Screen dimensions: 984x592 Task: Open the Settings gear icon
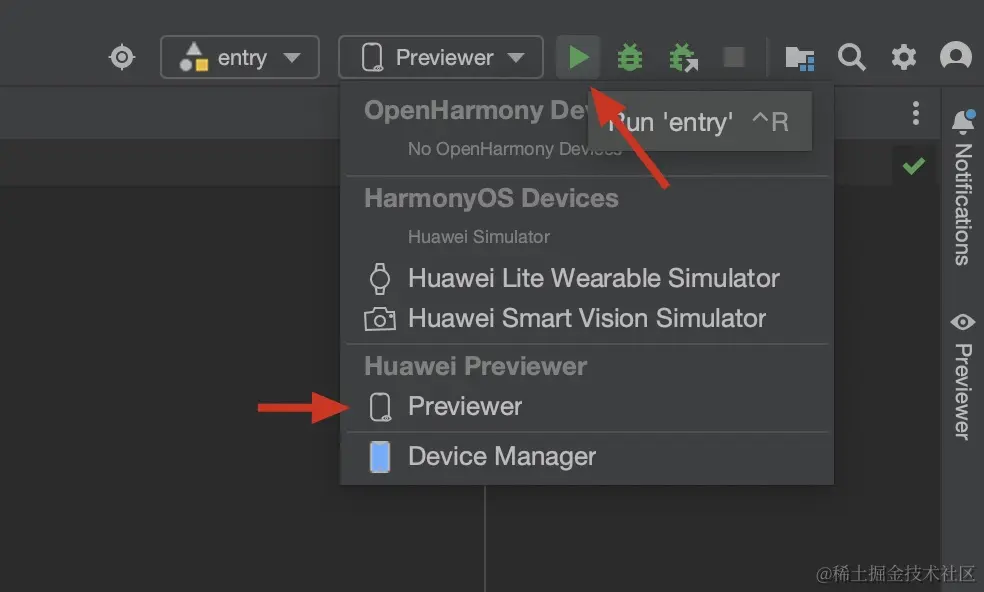904,57
